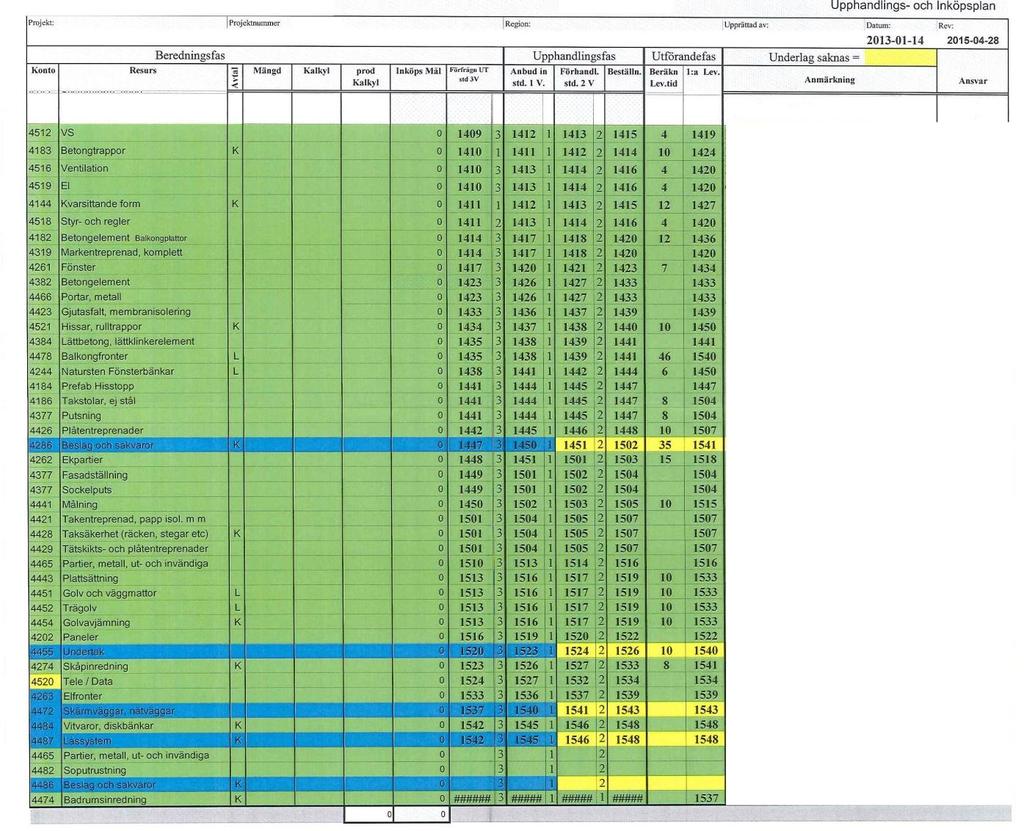Click the "Region:" field label

coord(517,24)
